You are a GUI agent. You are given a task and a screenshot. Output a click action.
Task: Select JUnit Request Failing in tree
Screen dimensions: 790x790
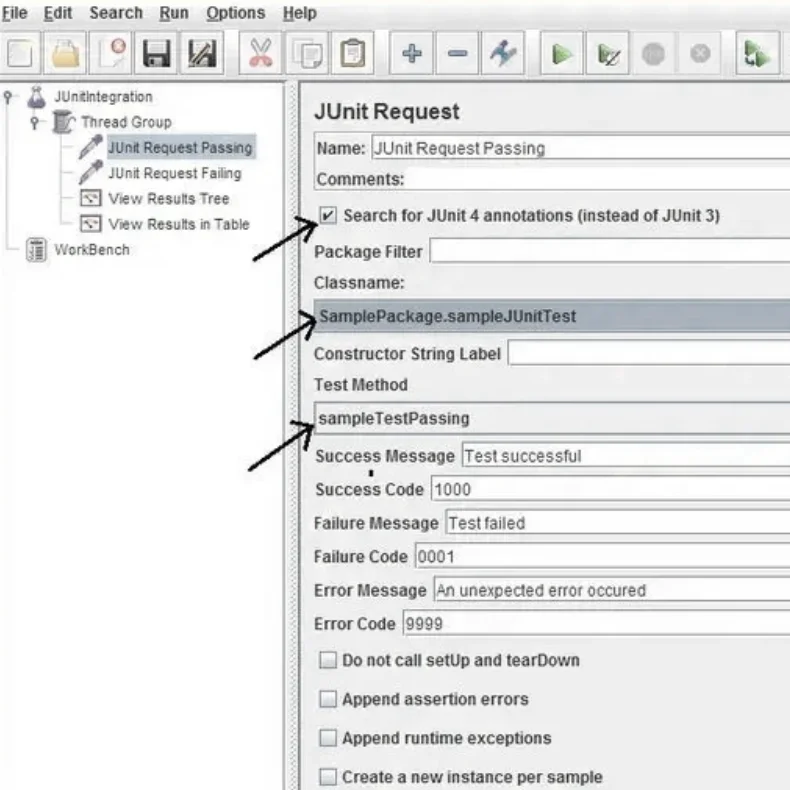click(174, 173)
